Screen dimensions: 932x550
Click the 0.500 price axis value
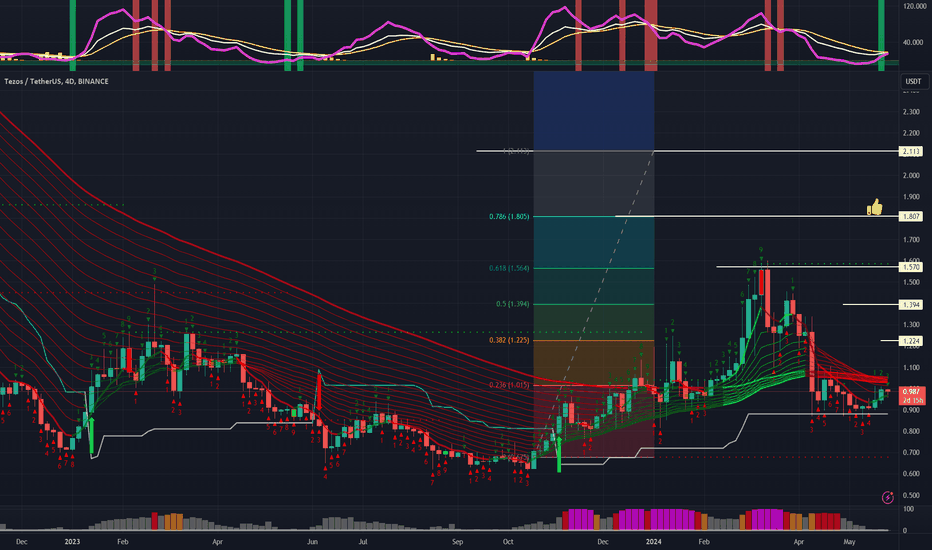911,495
